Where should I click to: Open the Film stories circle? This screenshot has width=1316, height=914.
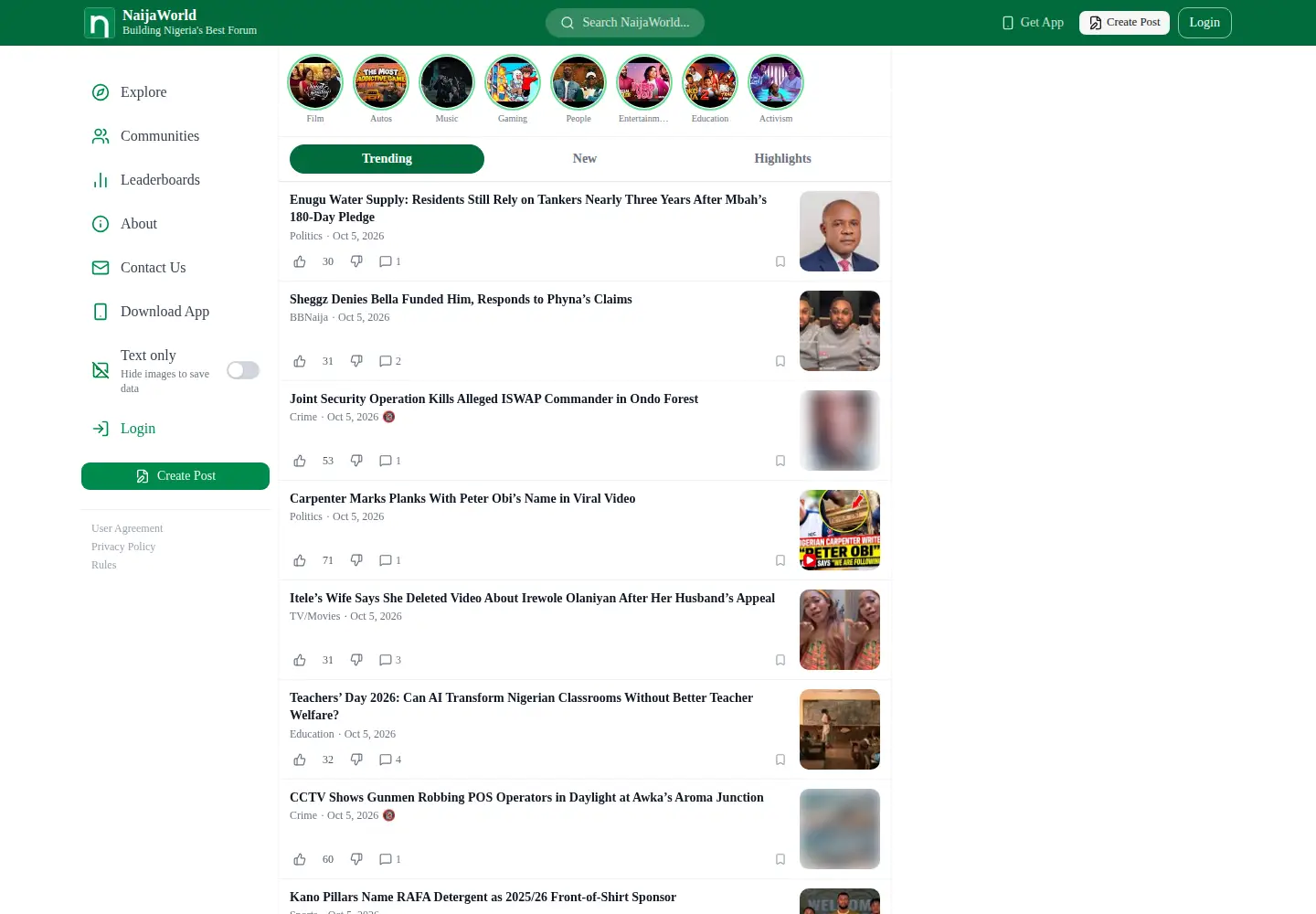[x=315, y=82]
